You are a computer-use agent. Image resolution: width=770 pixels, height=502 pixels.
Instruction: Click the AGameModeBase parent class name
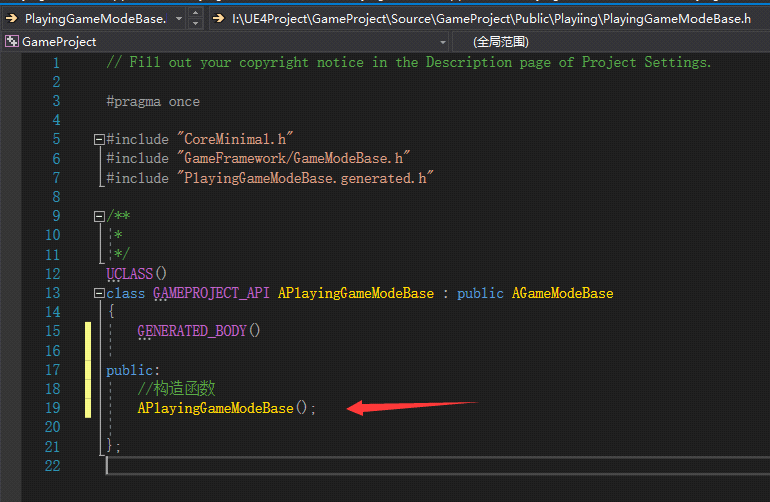tap(562, 293)
